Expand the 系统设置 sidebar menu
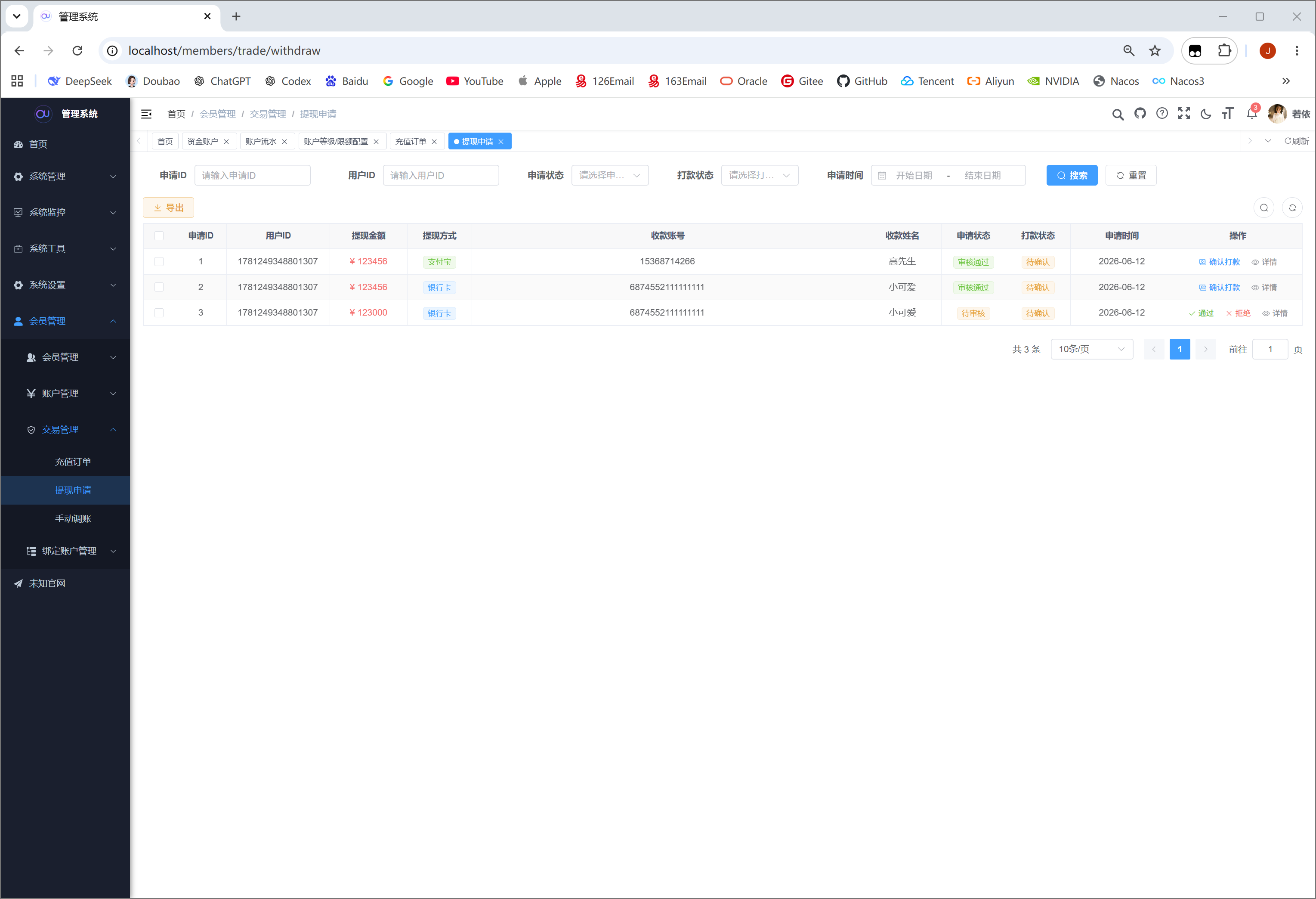This screenshot has height=899, width=1316. tap(65, 285)
